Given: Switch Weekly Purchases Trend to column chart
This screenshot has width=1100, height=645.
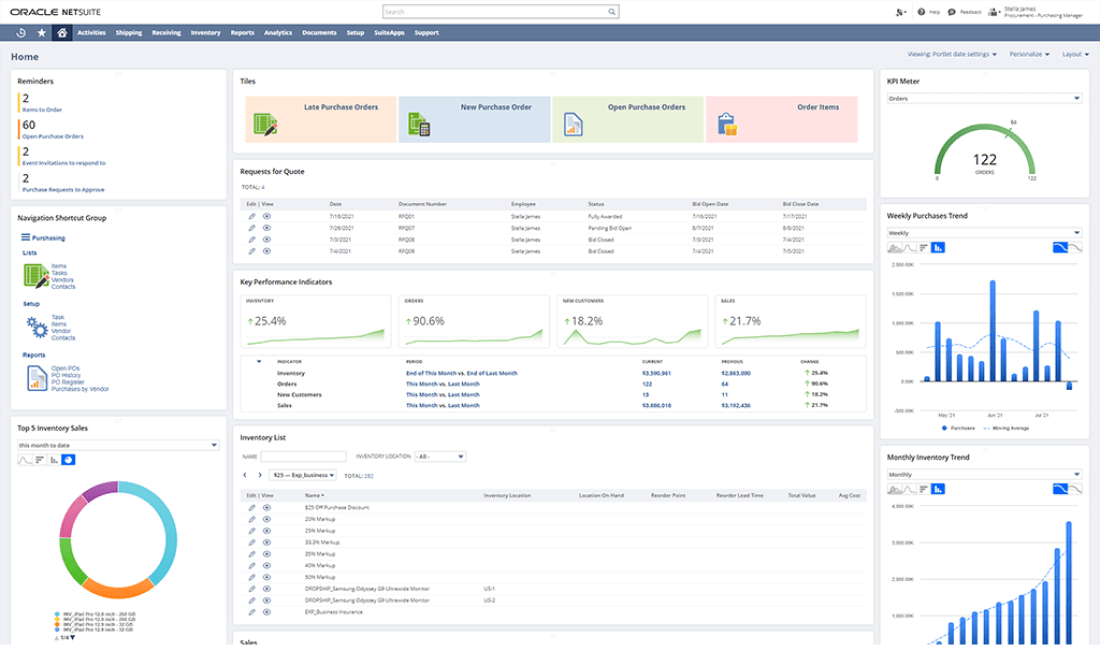Looking at the screenshot, I should click(x=938, y=248).
